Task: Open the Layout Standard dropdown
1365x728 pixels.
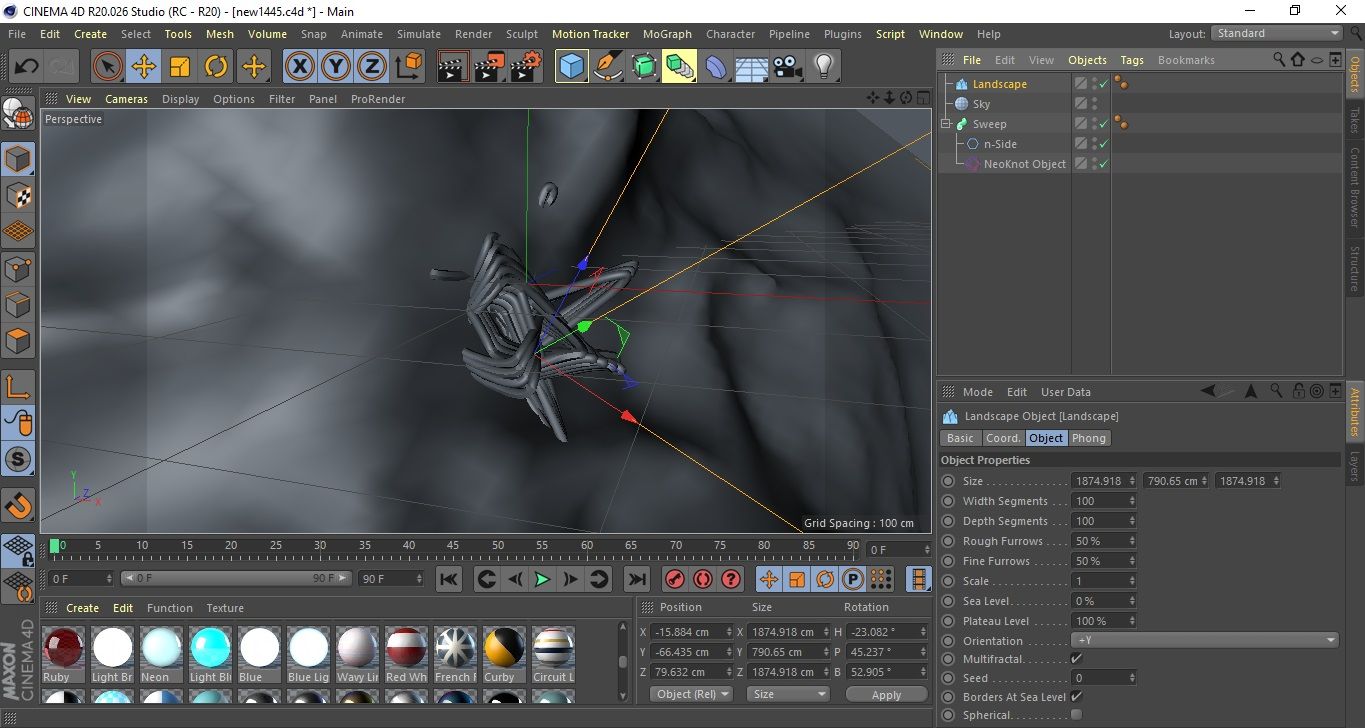Action: pyautogui.click(x=1276, y=33)
